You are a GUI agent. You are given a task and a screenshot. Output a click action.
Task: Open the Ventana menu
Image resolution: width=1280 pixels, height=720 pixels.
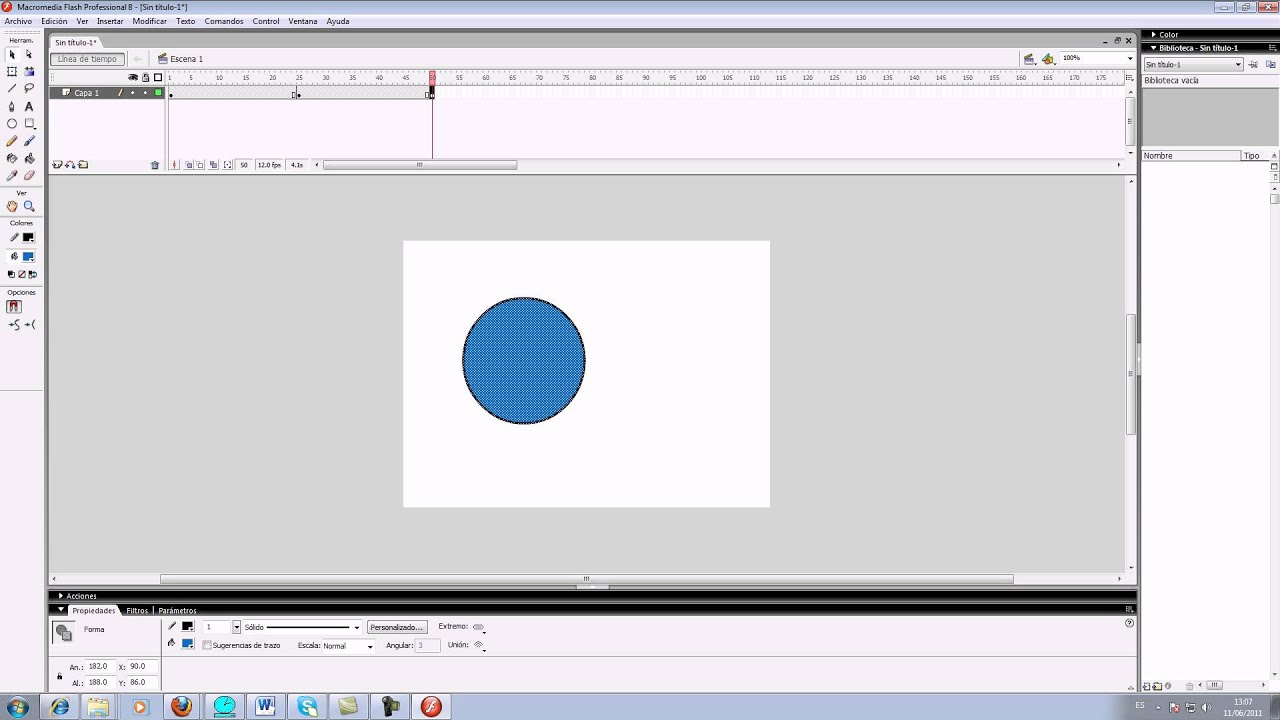pyautogui.click(x=303, y=21)
